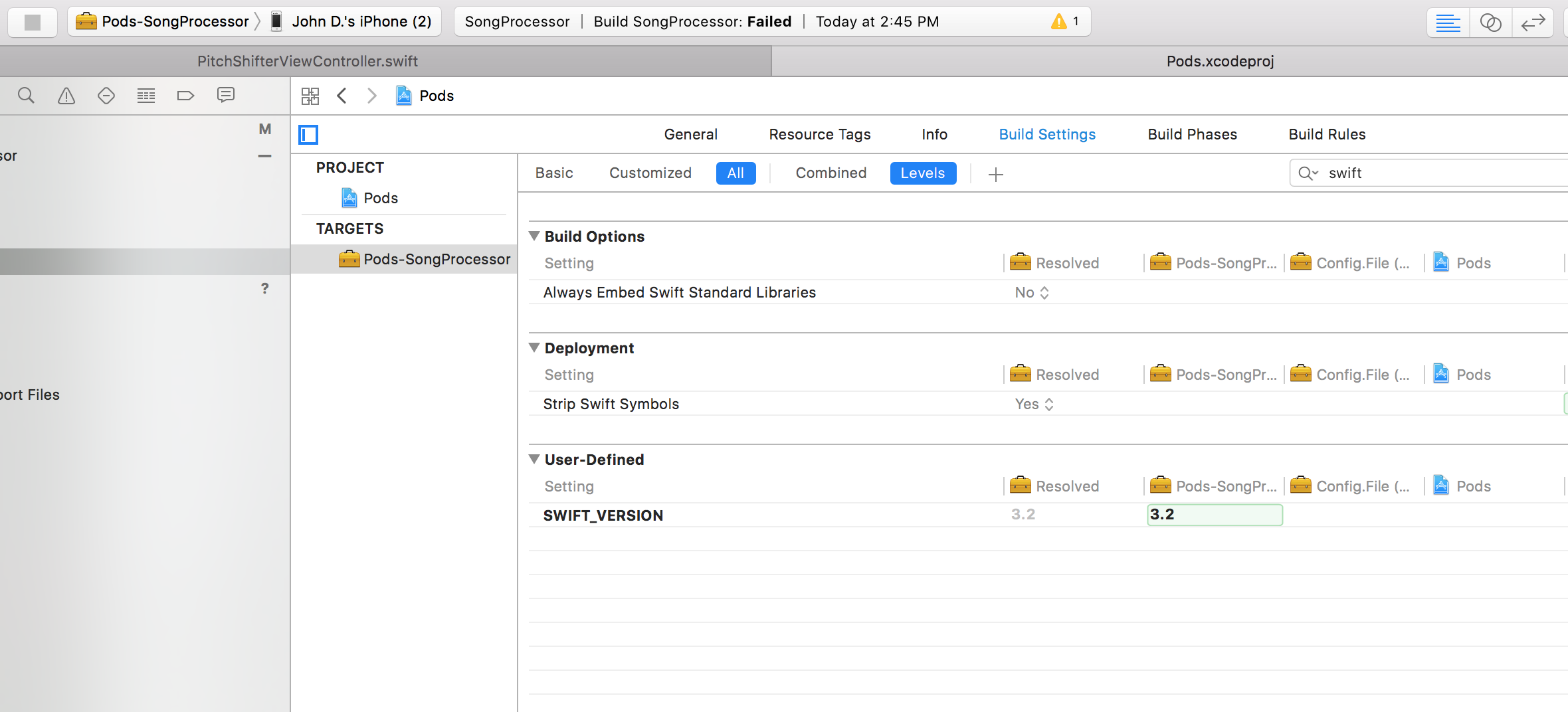Open the Build Rules tab
This screenshot has height=712, width=1568.
[x=1327, y=134]
